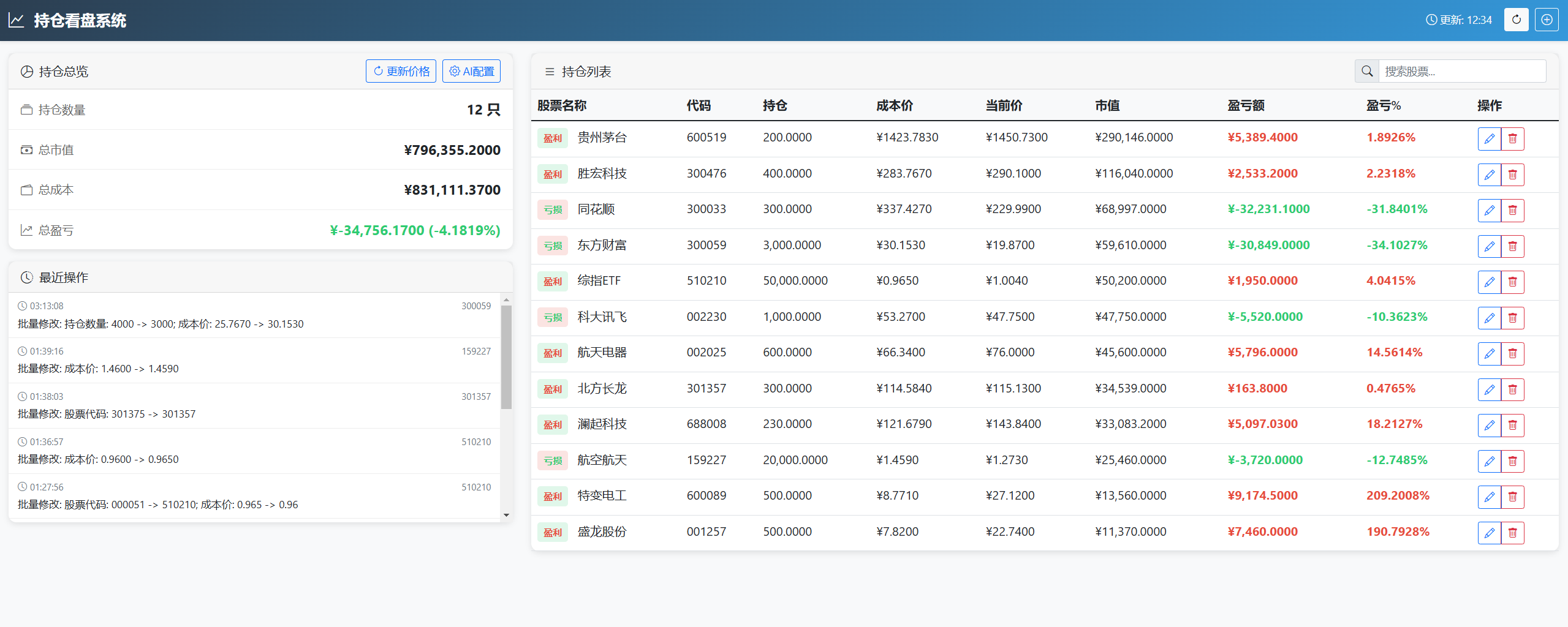Open the AI配置 settings button
The width and height of the screenshot is (1568, 627).
point(471,71)
